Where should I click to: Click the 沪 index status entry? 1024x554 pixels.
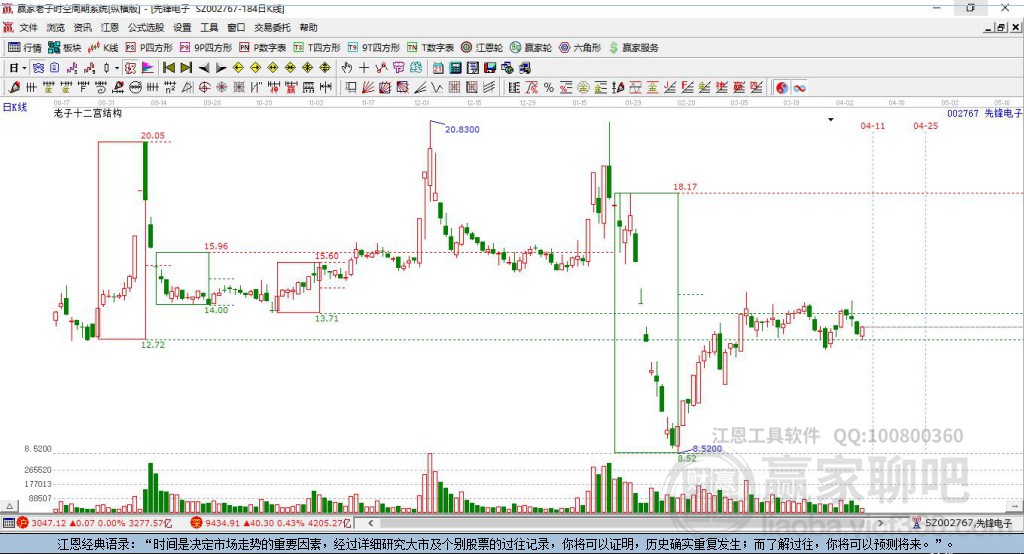pyautogui.click(x=95, y=523)
